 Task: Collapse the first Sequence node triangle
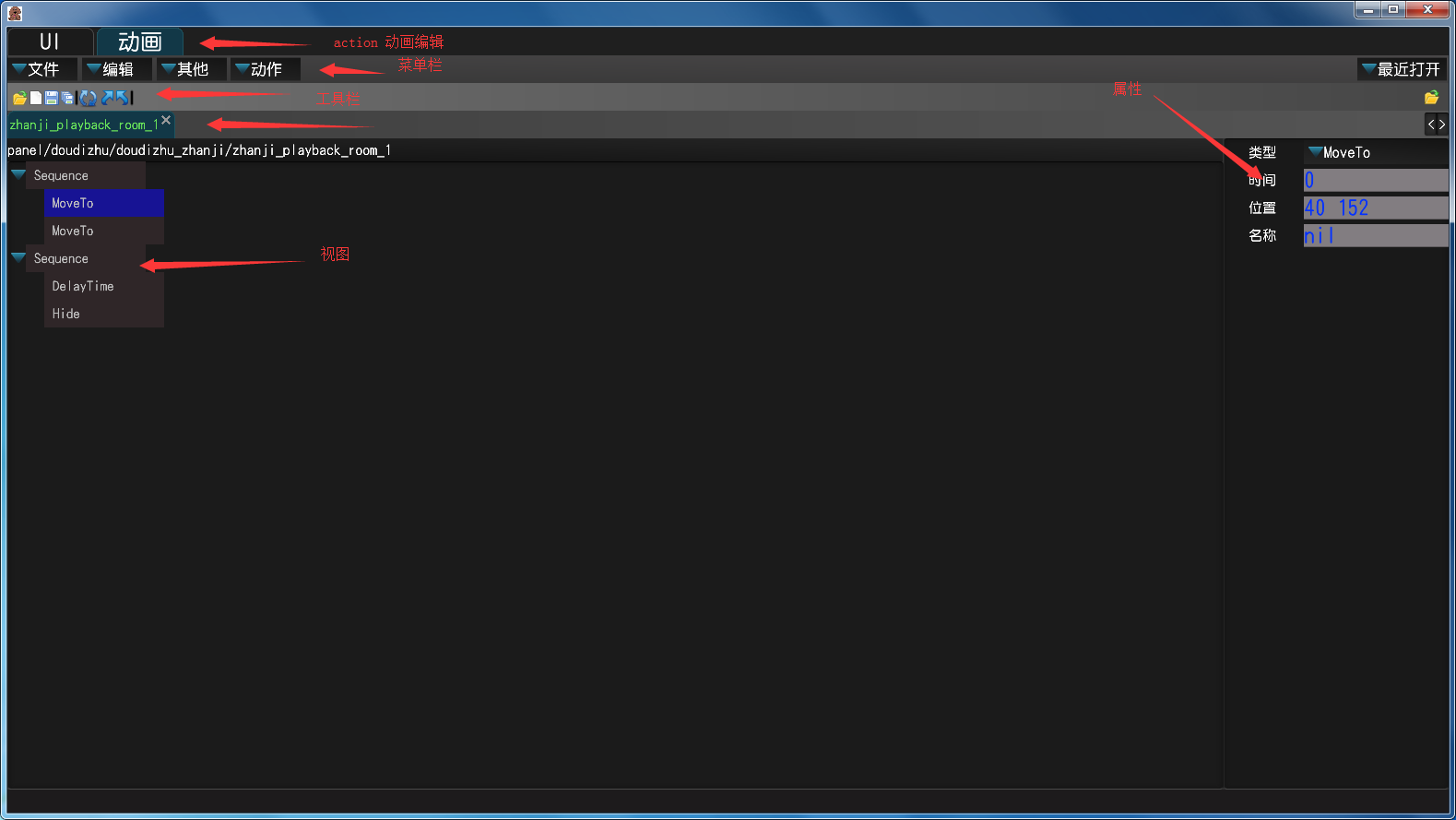(x=18, y=174)
